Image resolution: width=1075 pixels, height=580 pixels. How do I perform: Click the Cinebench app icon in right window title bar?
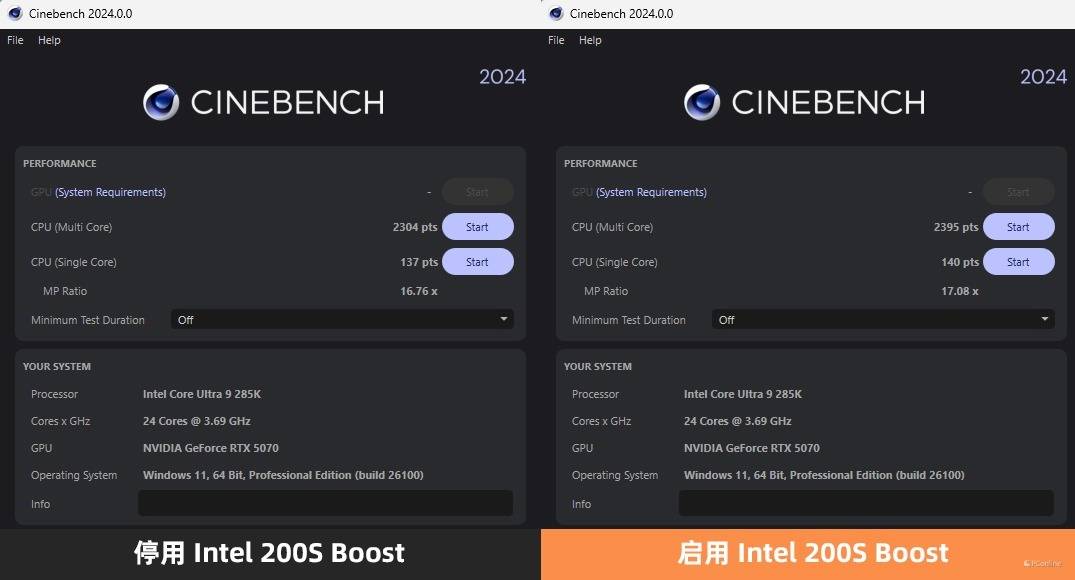click(x=556, y=13)
